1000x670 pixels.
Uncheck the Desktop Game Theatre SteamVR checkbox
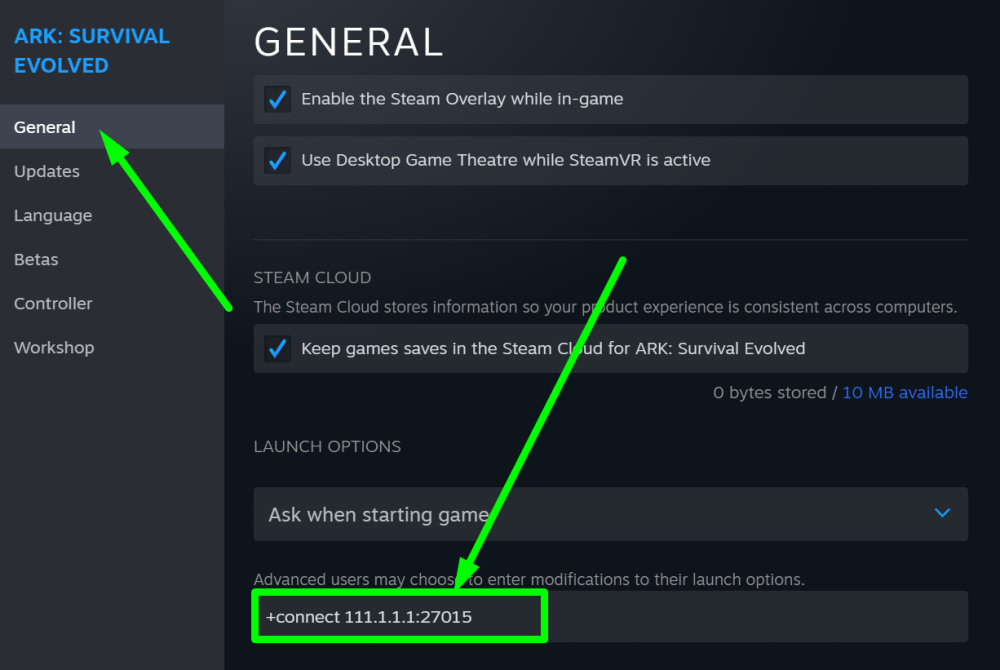[x=277, y=161]
